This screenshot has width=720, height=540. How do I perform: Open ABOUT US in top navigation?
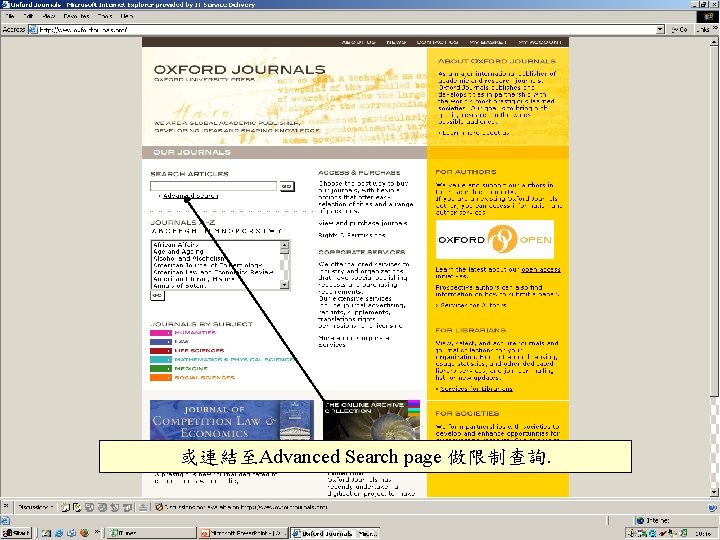point(359,42)
